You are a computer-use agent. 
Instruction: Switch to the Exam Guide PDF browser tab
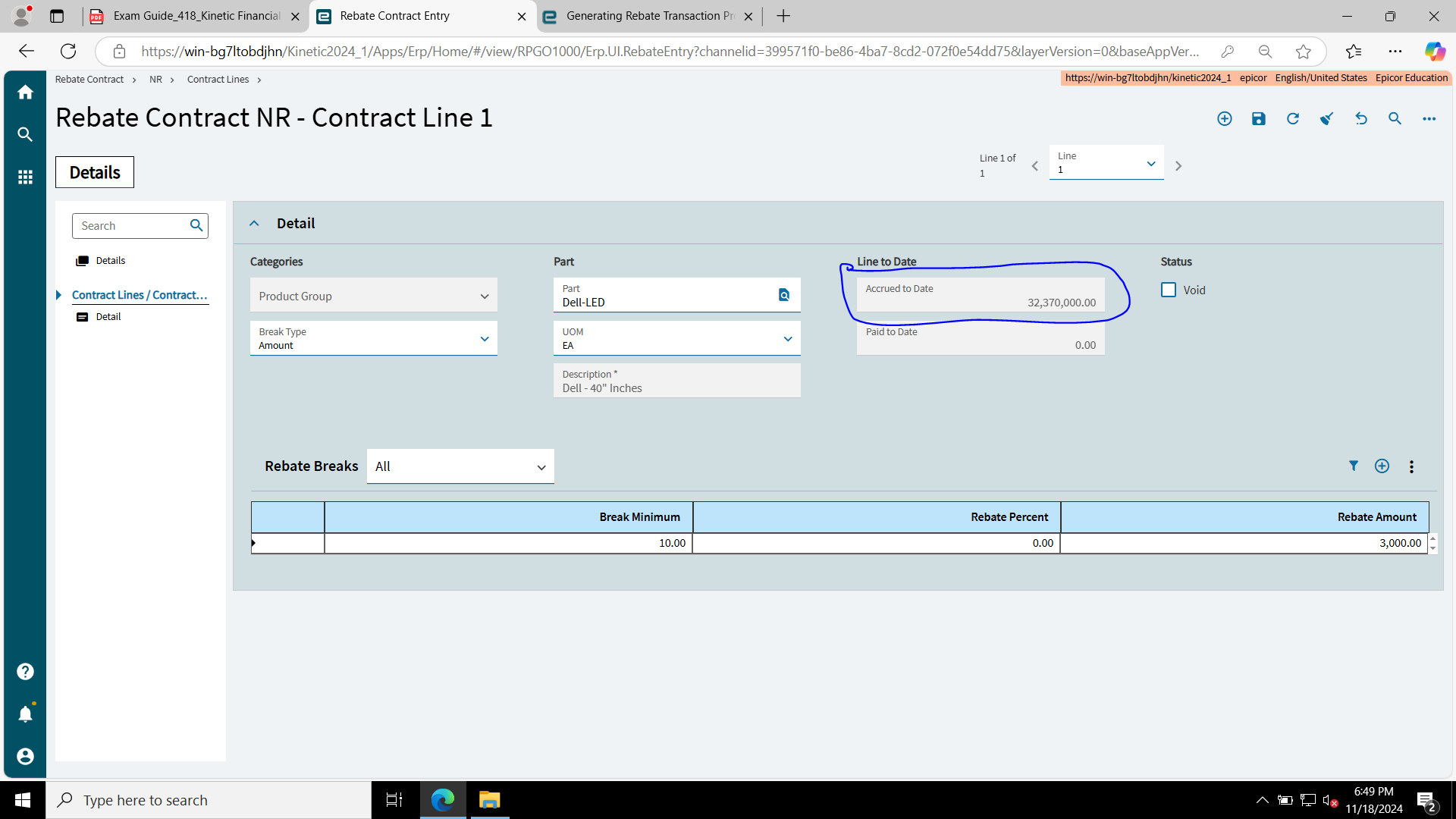coord(196,16)
